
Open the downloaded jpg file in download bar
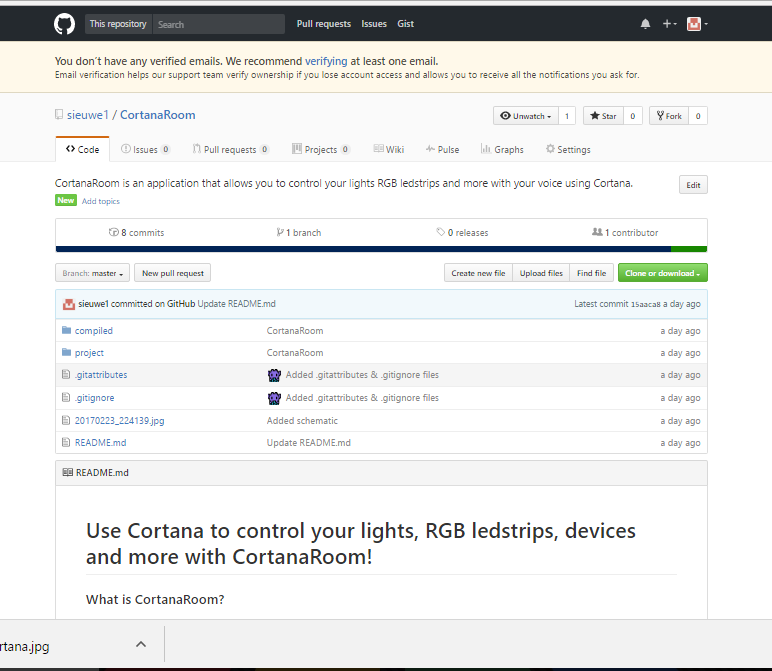coord(25,646)
